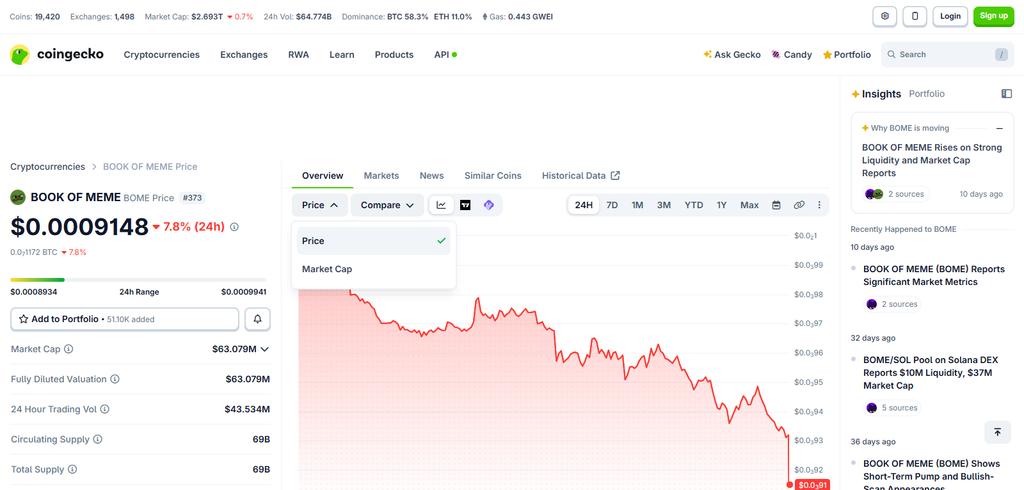Click 5 sources badge
Viewport: 1024px width, 490px height.
[x=892, y=408]
